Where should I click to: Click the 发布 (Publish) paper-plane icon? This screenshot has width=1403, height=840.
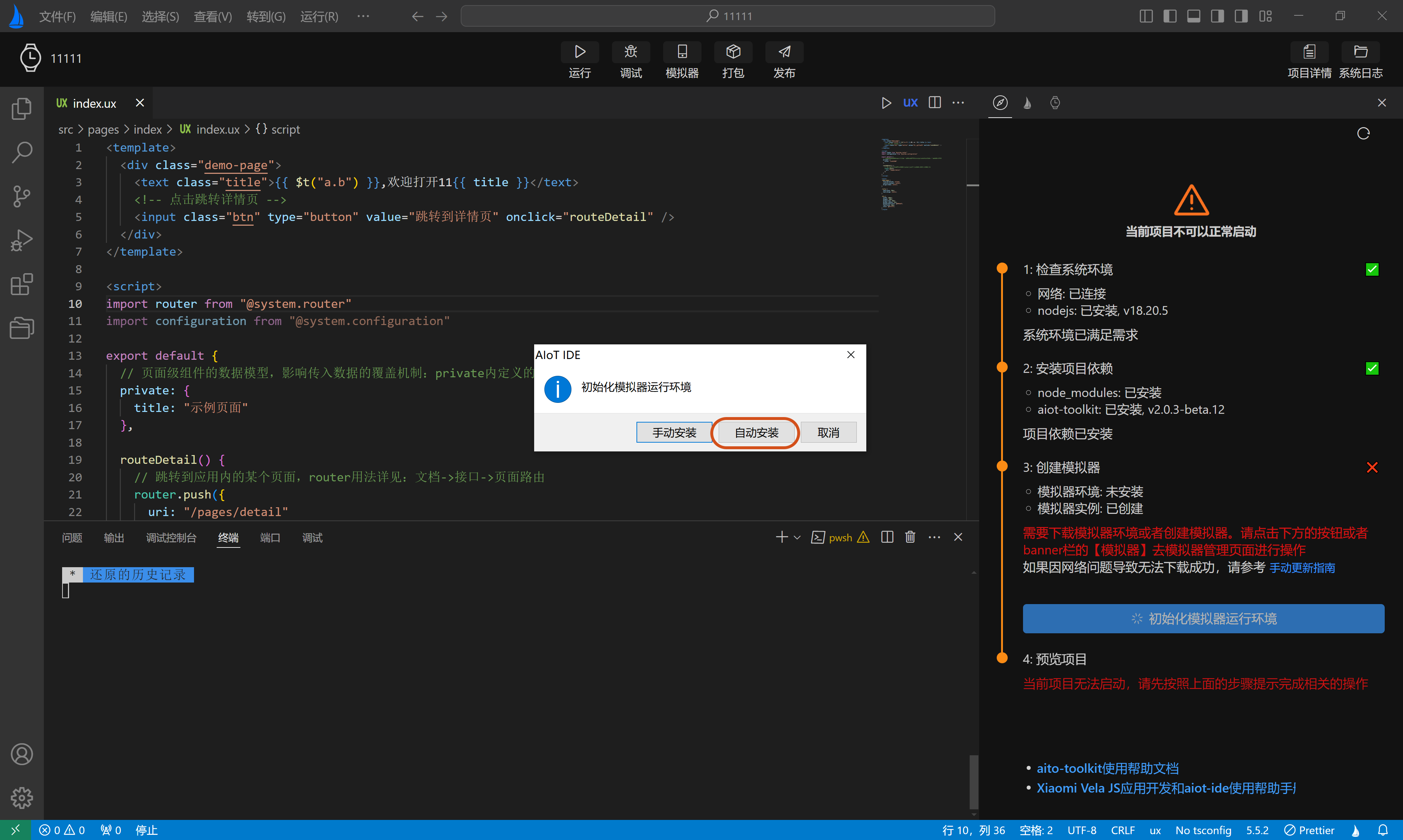coord(784,52)
